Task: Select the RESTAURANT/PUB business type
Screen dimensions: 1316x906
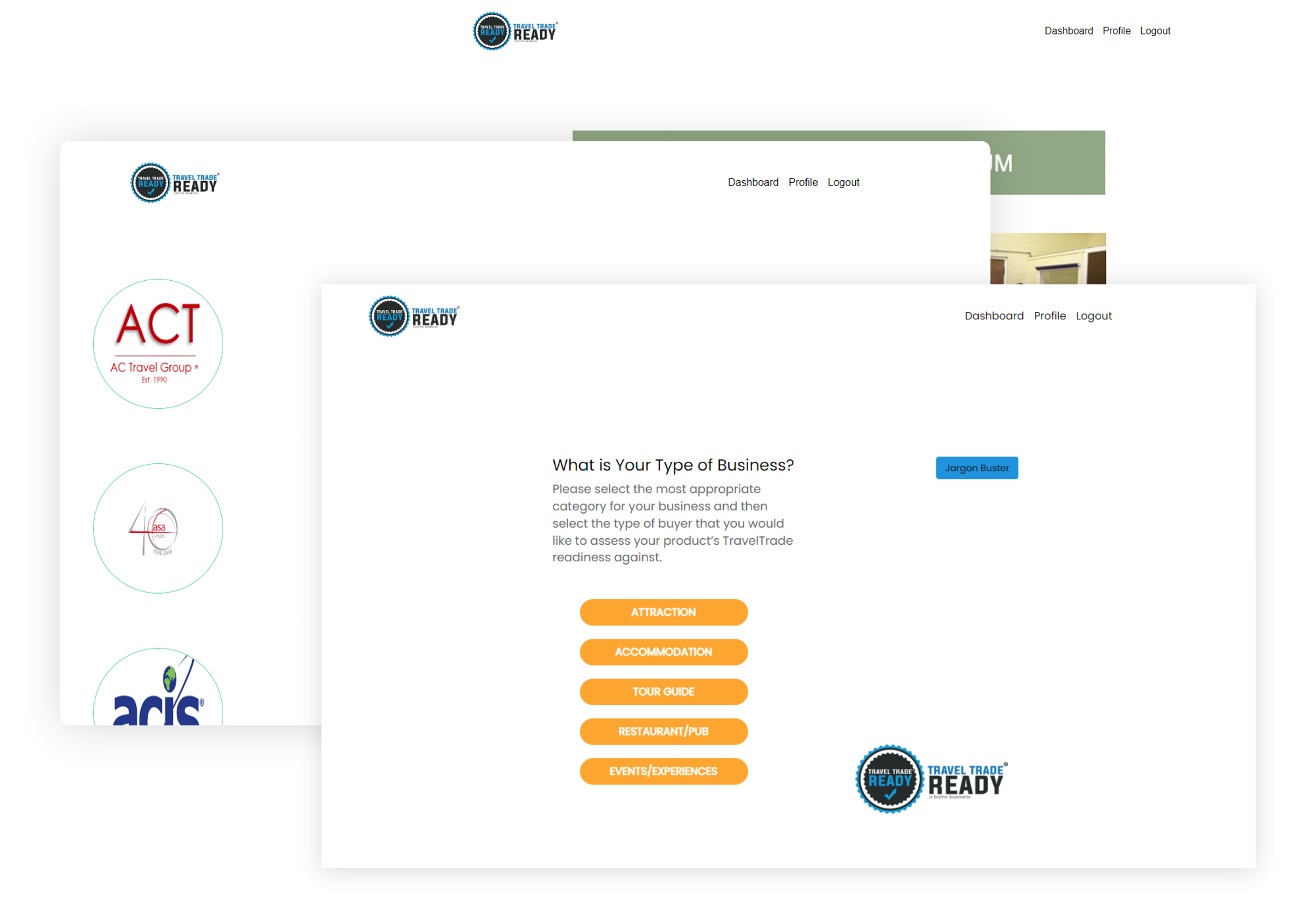Action: (664, 730)
